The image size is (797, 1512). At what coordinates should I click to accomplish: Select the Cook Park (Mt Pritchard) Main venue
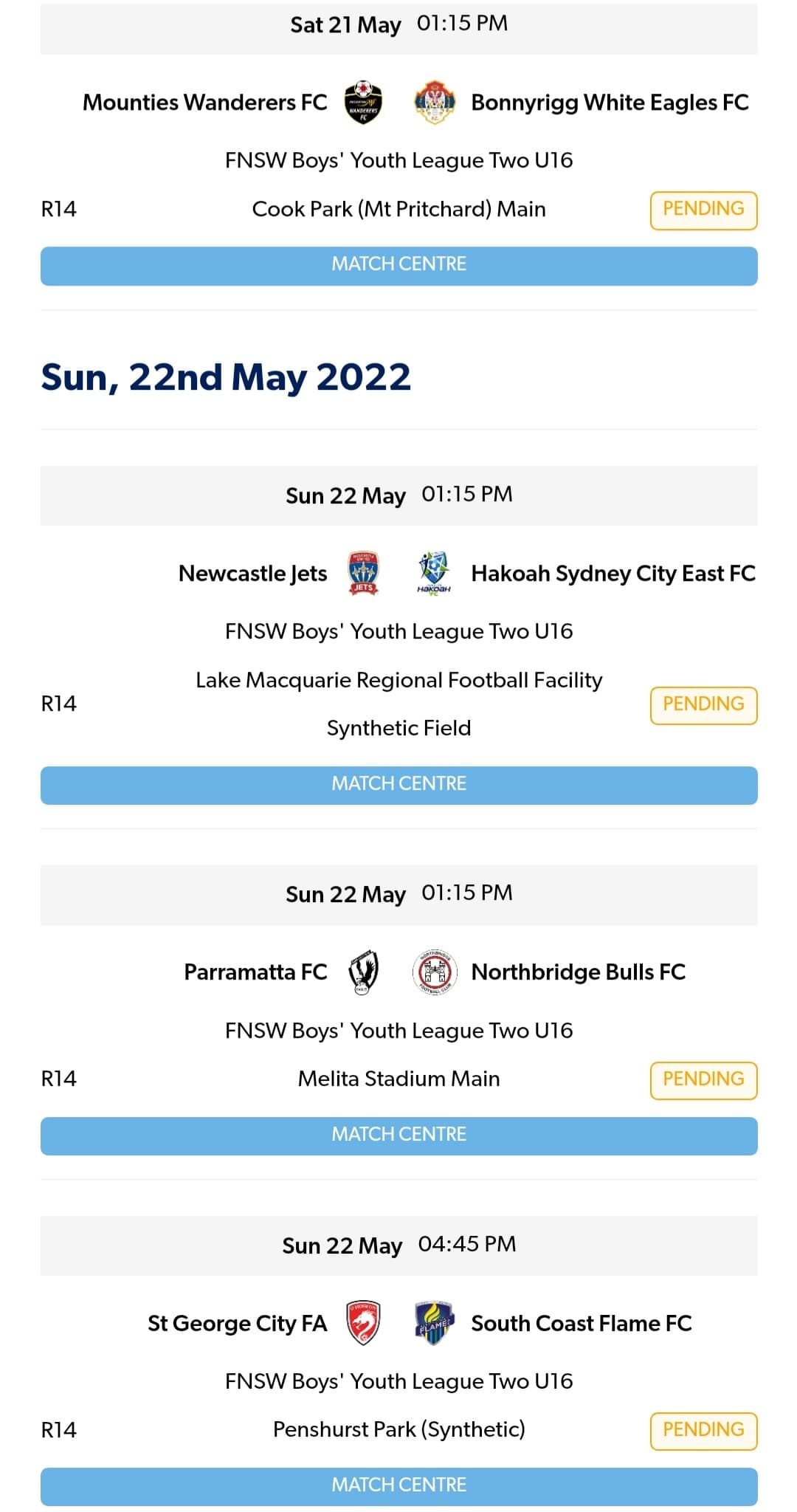tap(398, 209)
